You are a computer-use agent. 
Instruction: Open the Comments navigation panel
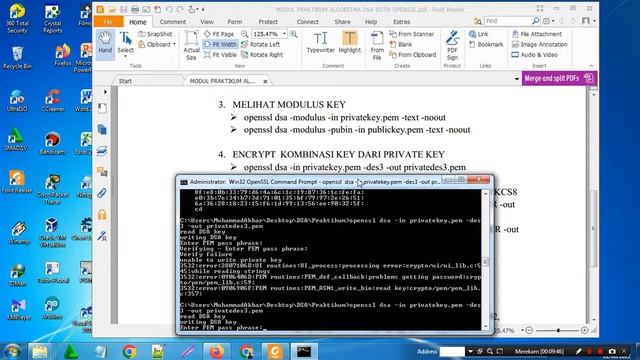tap(102, 172)
